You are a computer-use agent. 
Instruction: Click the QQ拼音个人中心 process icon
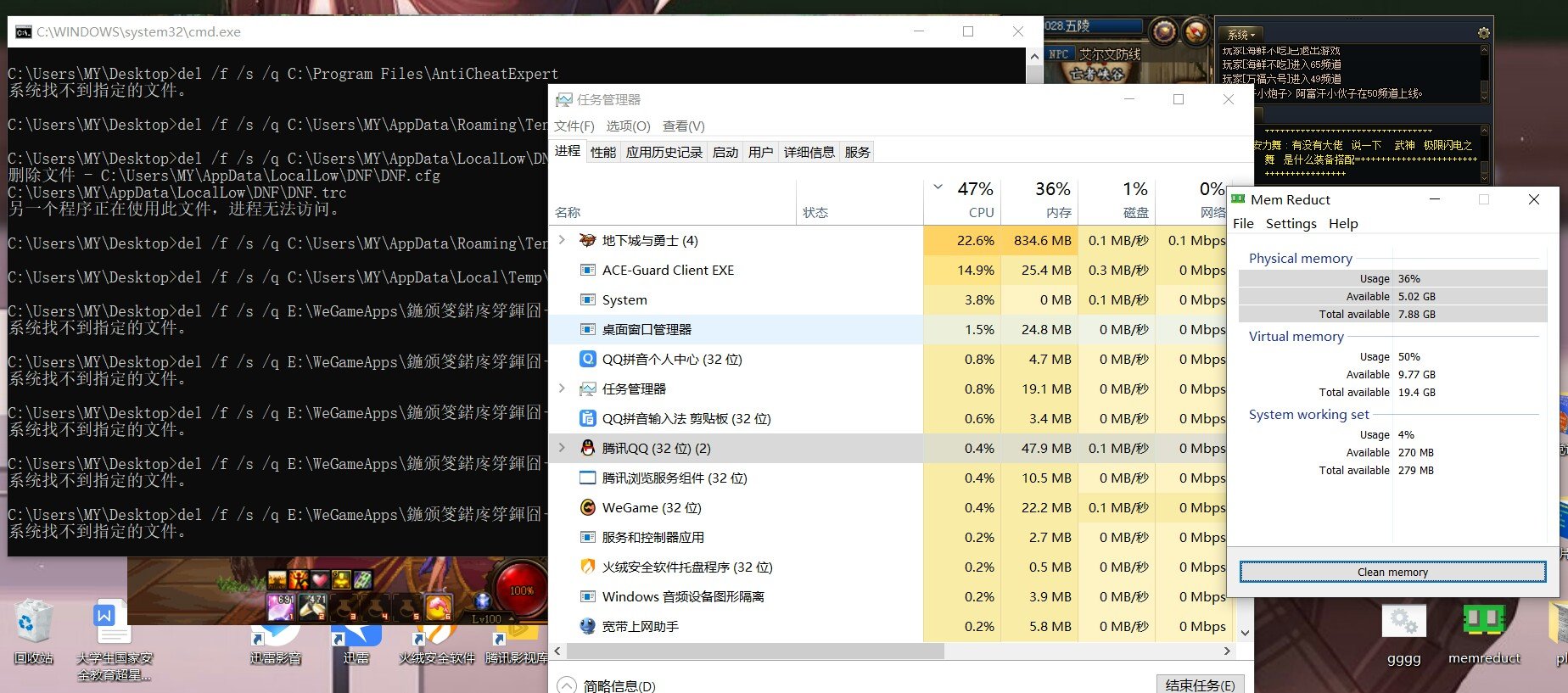[x=587, y=359]
